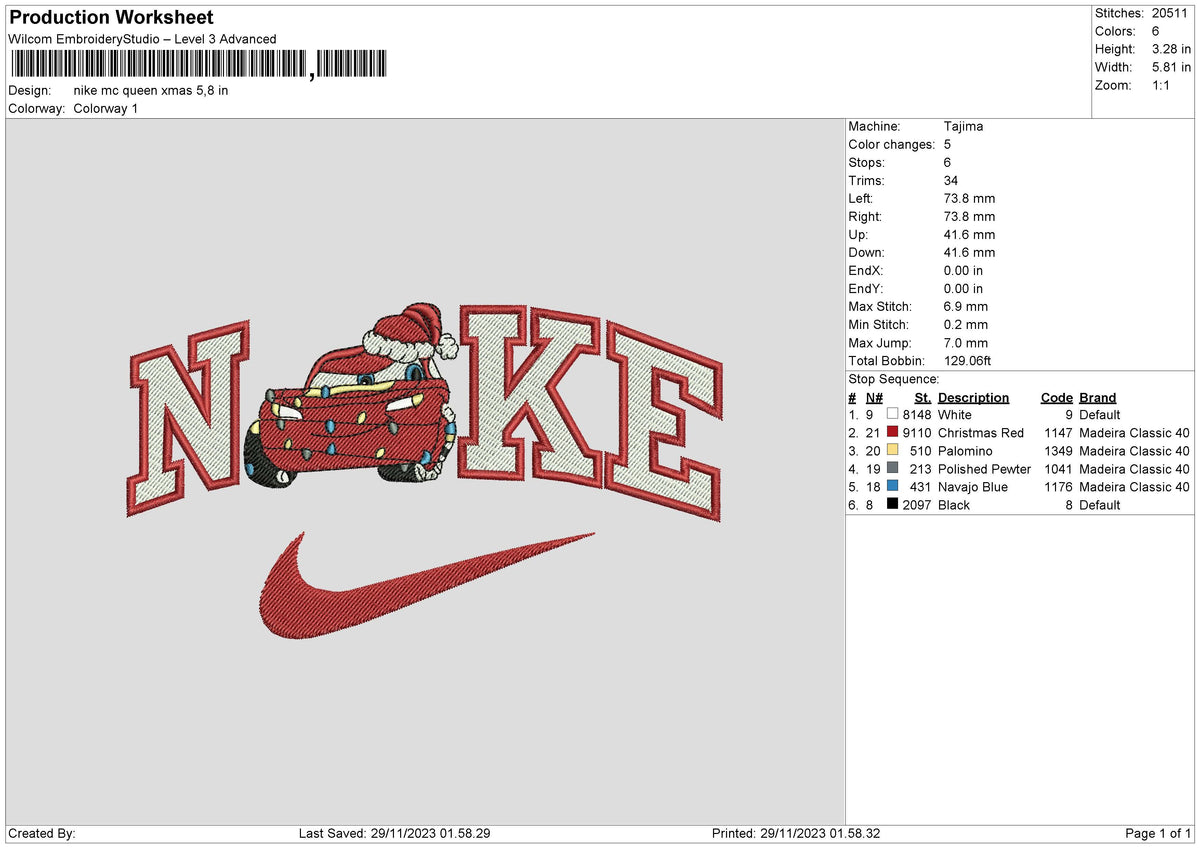Viewport: 1200px width, 848px height.
Task: Click the 'Palomino' description text
Action: 965,450
